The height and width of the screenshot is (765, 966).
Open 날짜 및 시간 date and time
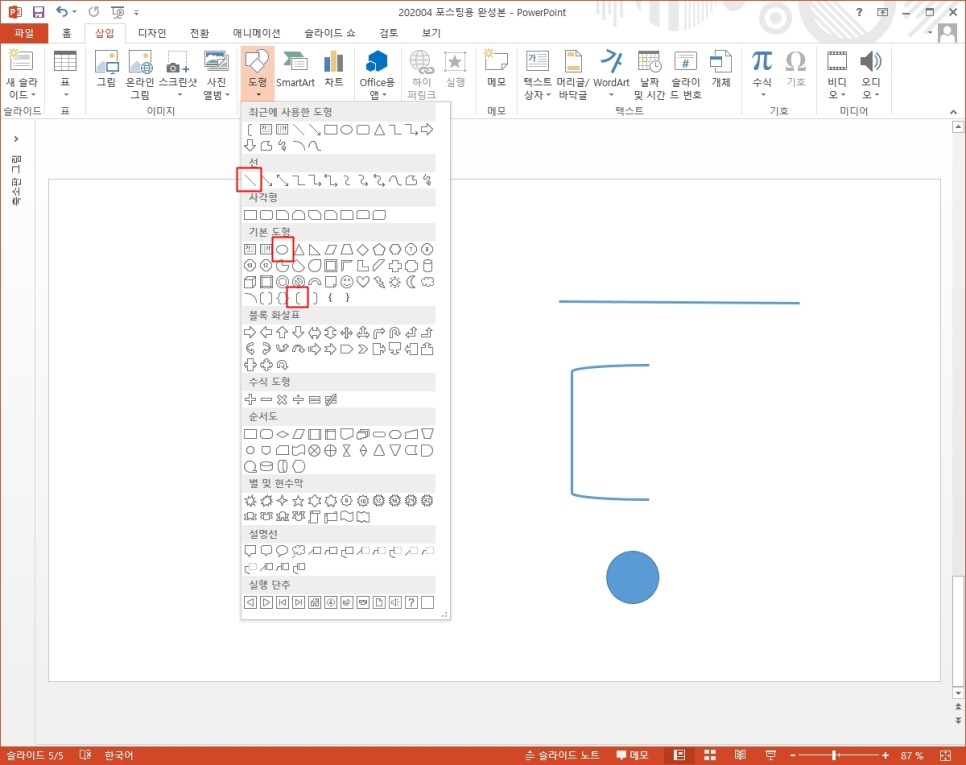tap(649, 75)
